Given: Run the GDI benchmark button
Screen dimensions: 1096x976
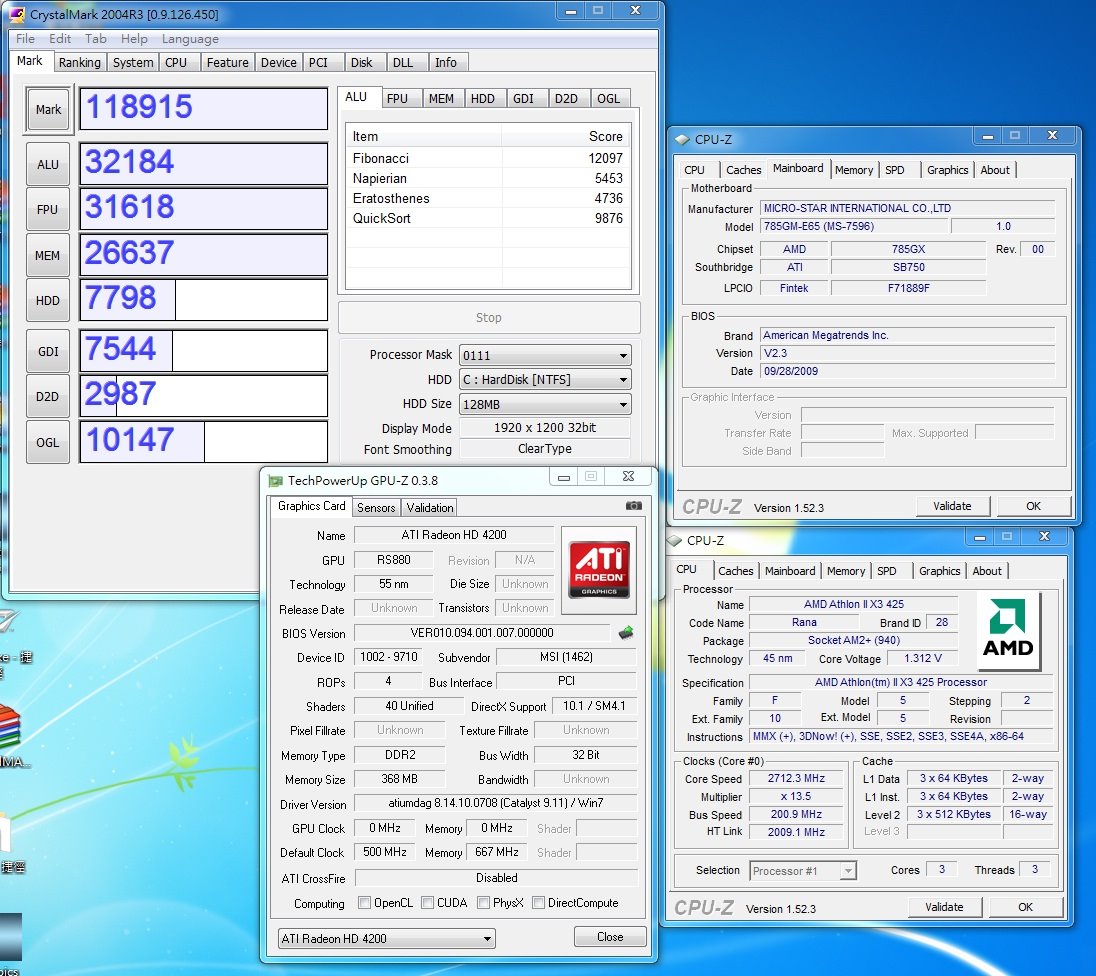Looking at the screenshot, I should [x=48, y=351].
